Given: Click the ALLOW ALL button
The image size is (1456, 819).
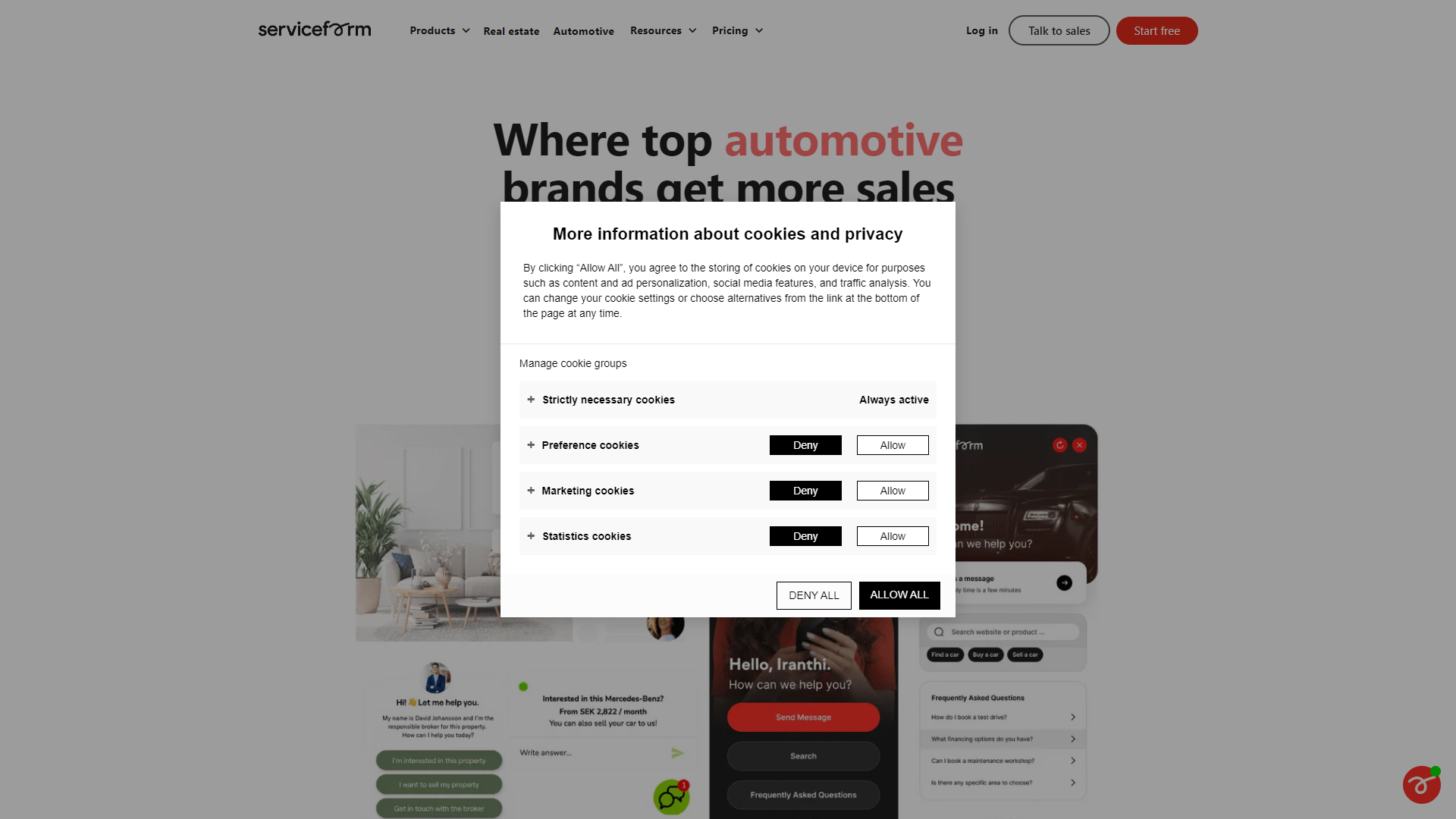Looking at the screenshot, I should click(x=898, y=595).
